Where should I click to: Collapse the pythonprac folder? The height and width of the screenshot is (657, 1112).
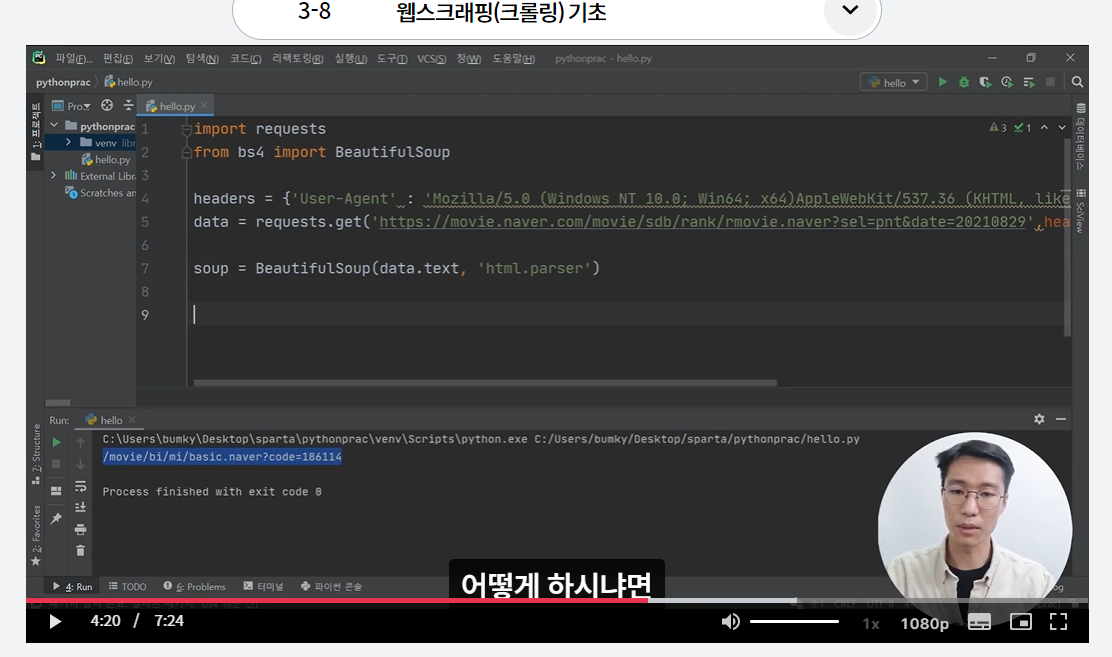coord(54,126)
